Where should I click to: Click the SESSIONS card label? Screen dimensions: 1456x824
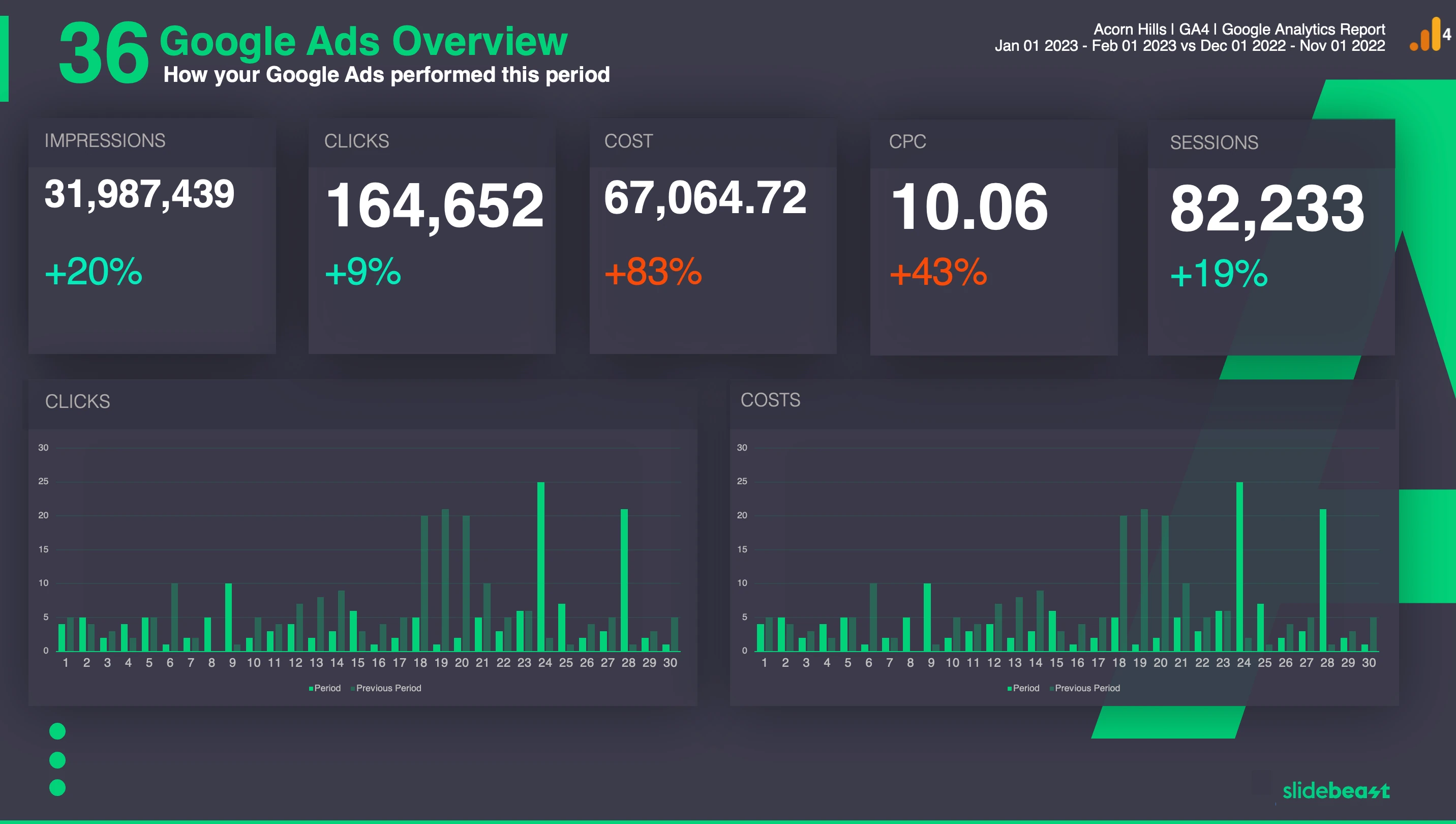click(x=1214, y=142)
